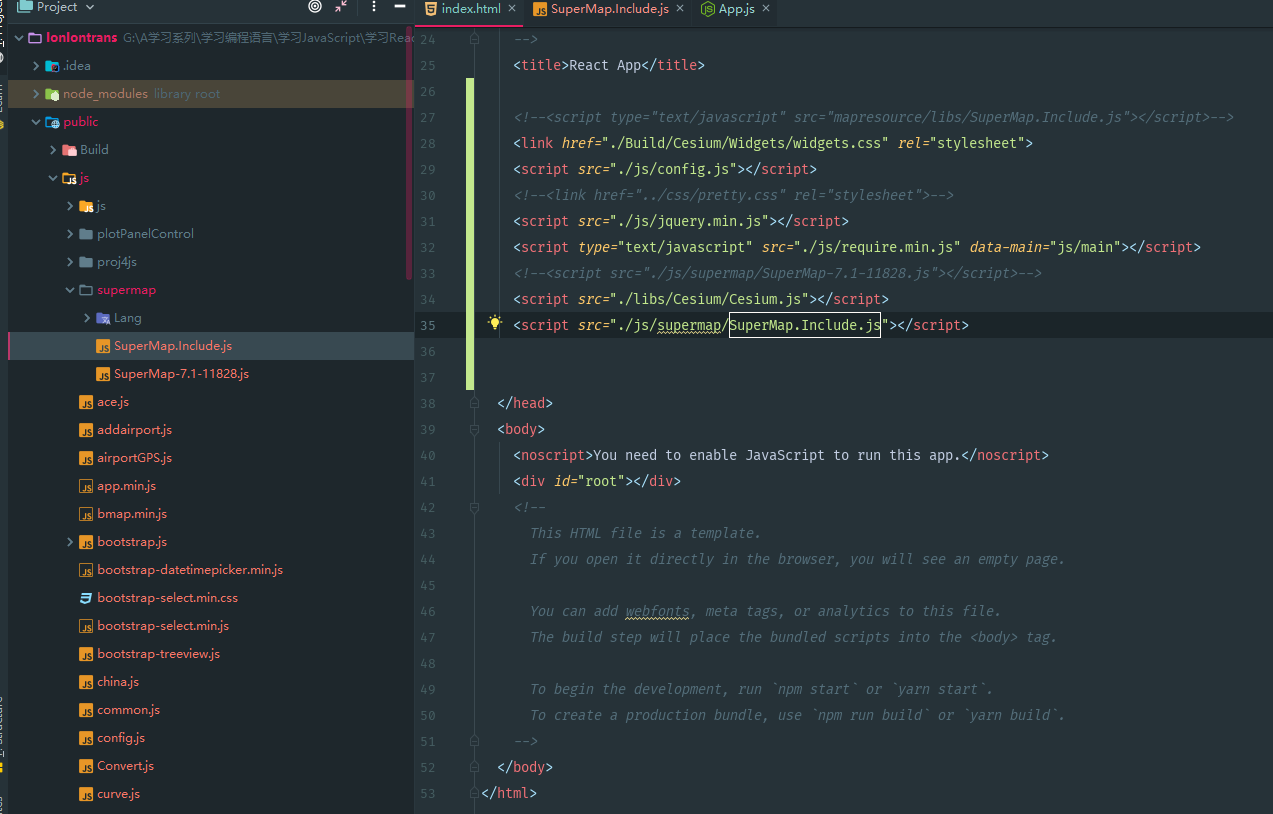Viewport: 1273px width, 814px height.
Task: Close the App.js tab
Action: tap(766, 8)
